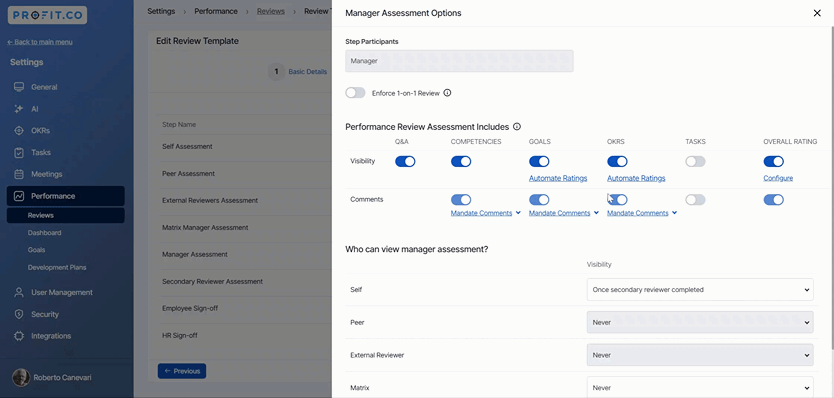Open Mandate Comments dropdown under OKRs

[x=642, y=213]
